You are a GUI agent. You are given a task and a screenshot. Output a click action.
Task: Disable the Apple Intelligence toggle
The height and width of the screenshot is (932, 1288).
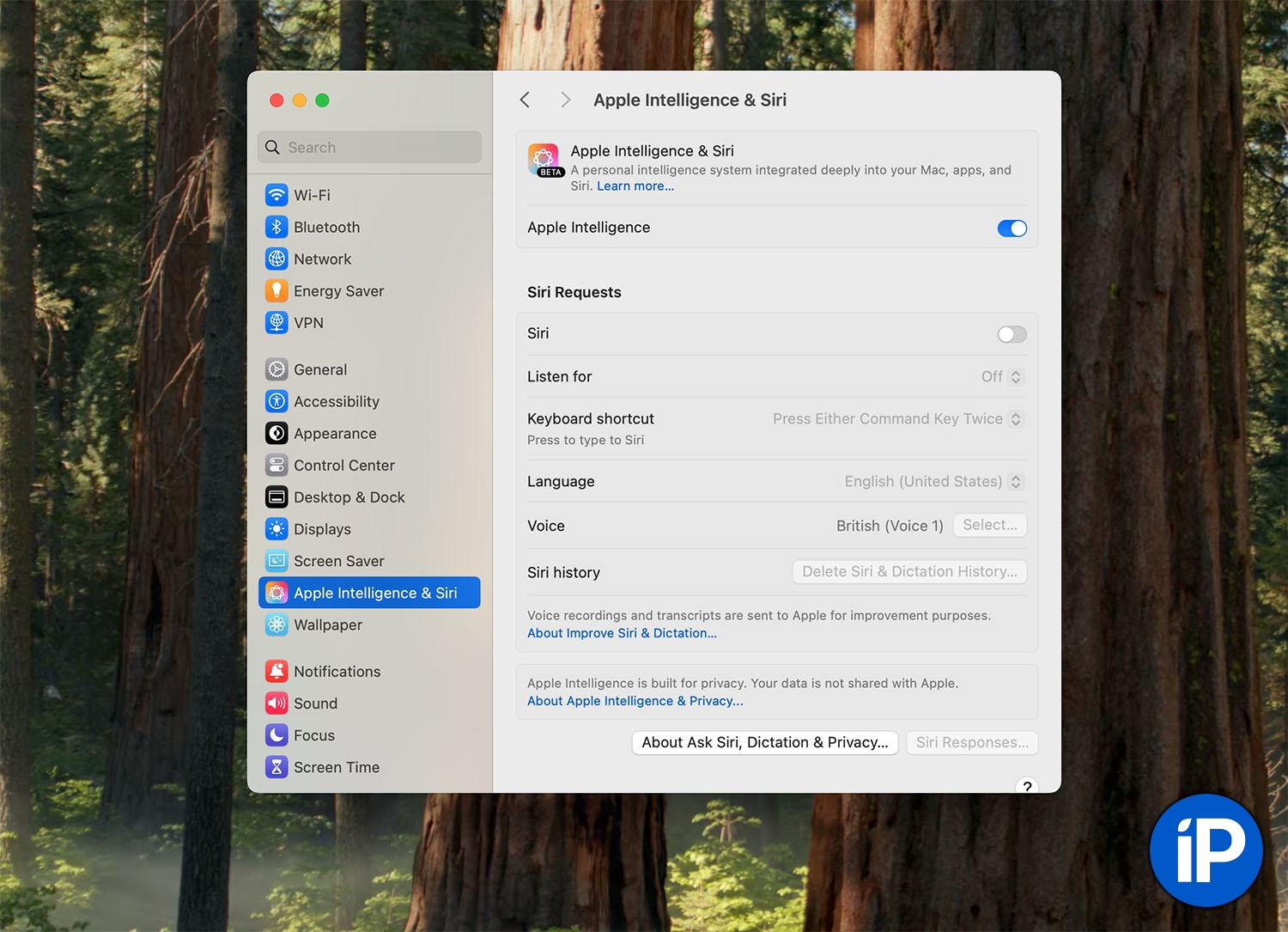tap(1012, 228)
